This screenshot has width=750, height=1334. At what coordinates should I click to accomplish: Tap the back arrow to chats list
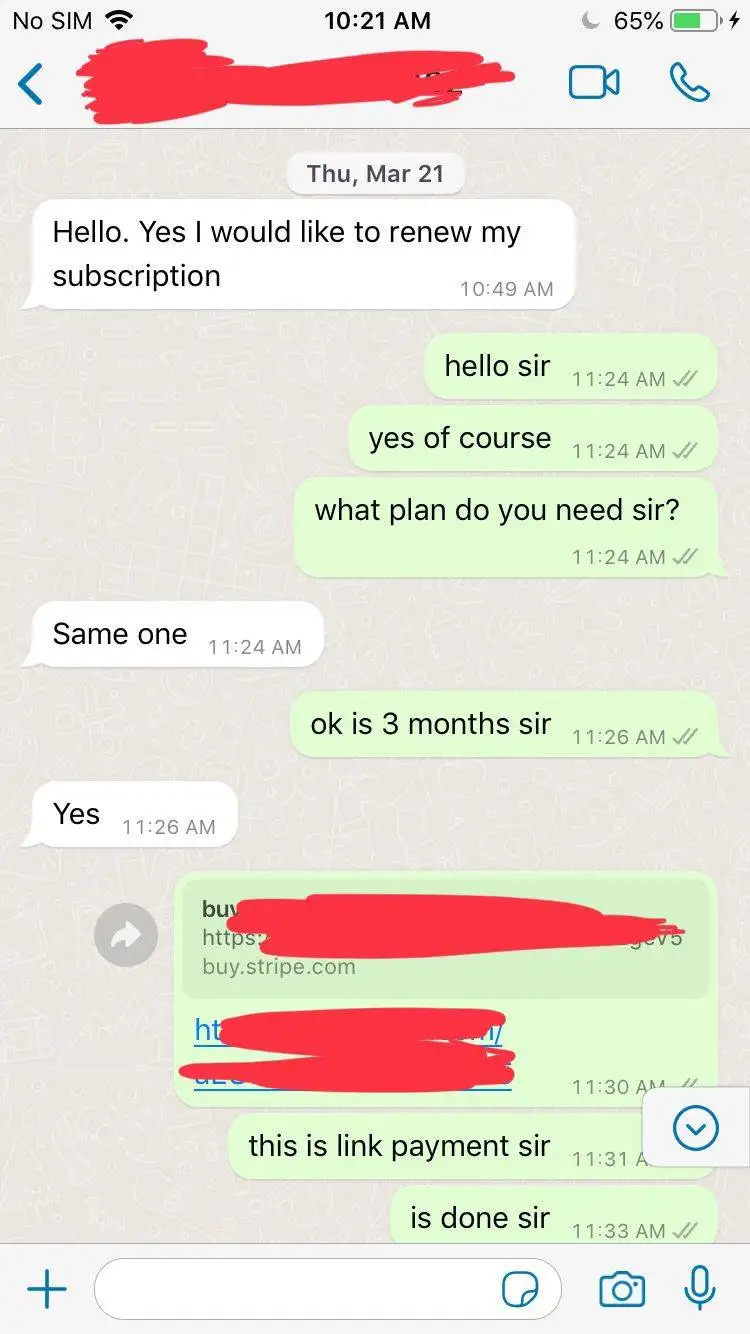(x=31, y=84)
